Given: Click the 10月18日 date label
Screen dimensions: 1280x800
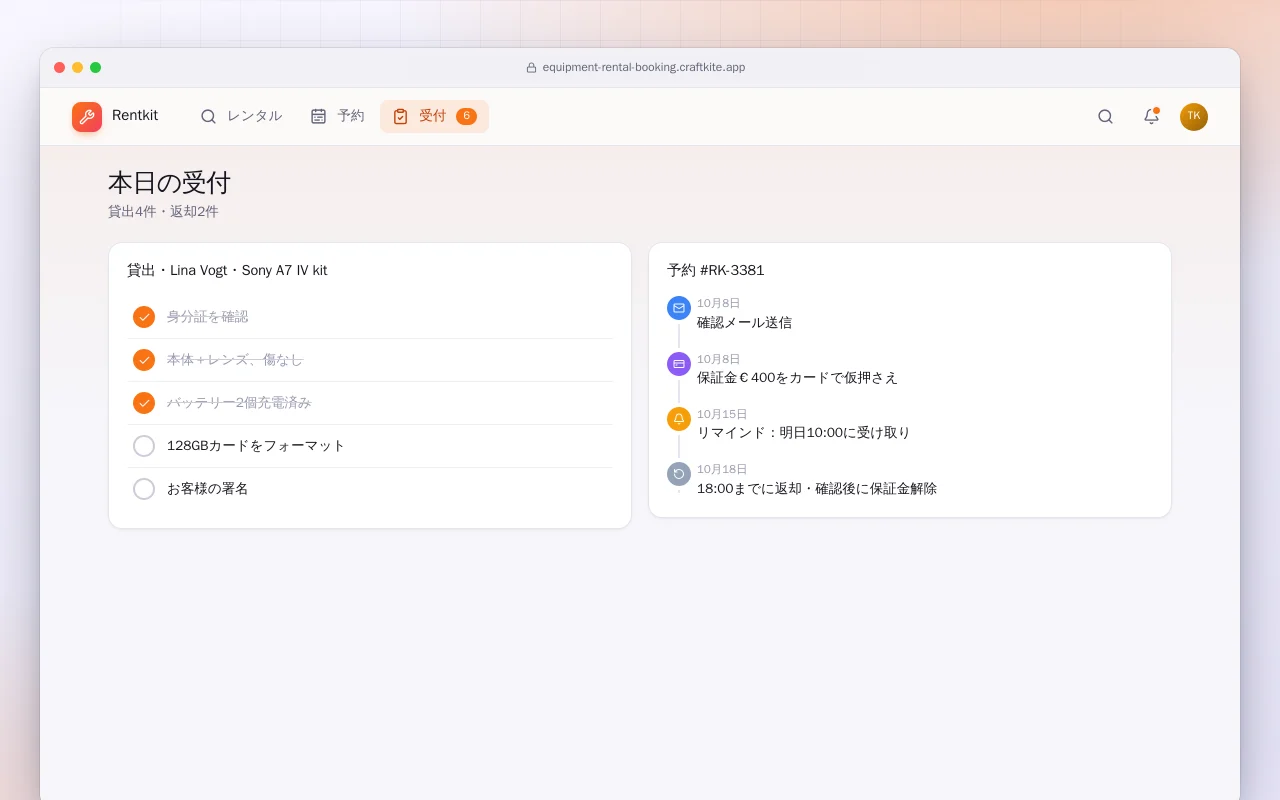Looking at the screenshot, I should coord(722,469).
